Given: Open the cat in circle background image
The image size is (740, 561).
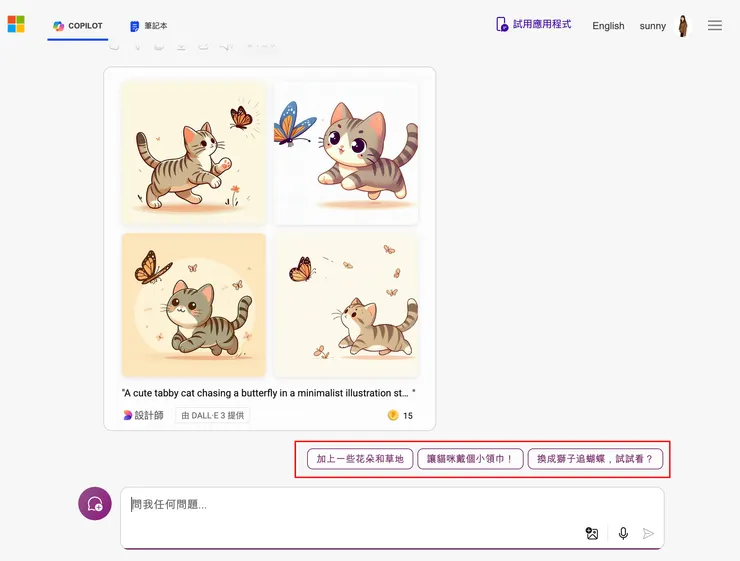Looking at the screenshot, I should (x=193, y=305).
